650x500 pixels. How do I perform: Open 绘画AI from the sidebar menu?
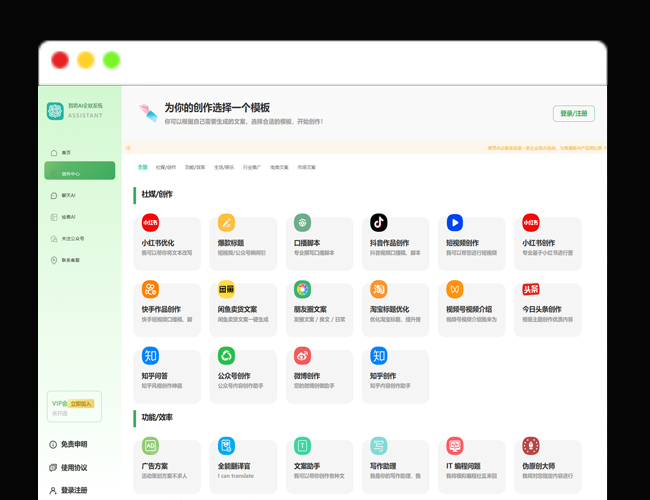(x=69, y=217)
